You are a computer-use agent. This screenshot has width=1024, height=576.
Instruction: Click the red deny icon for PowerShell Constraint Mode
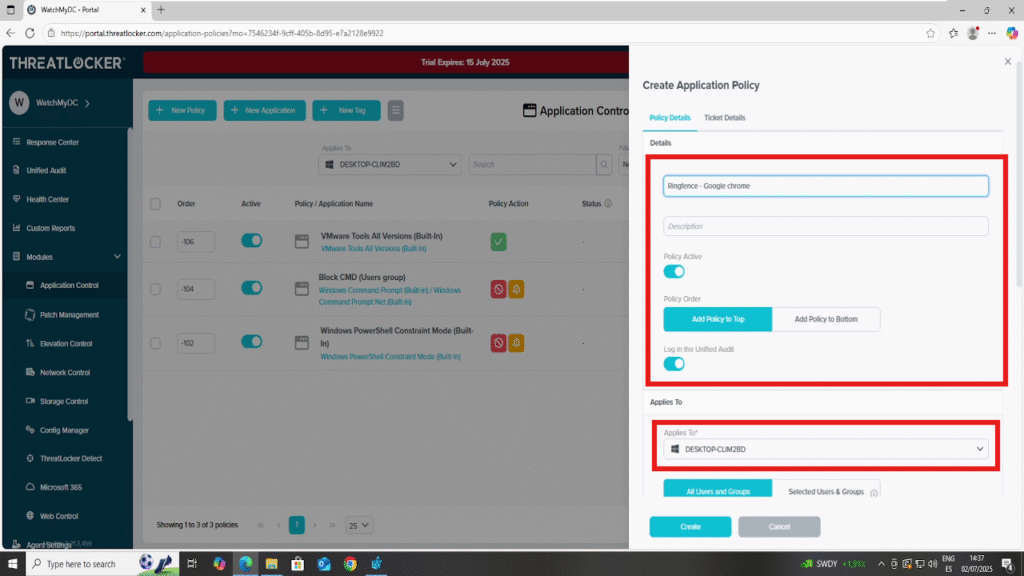(498, 343)
